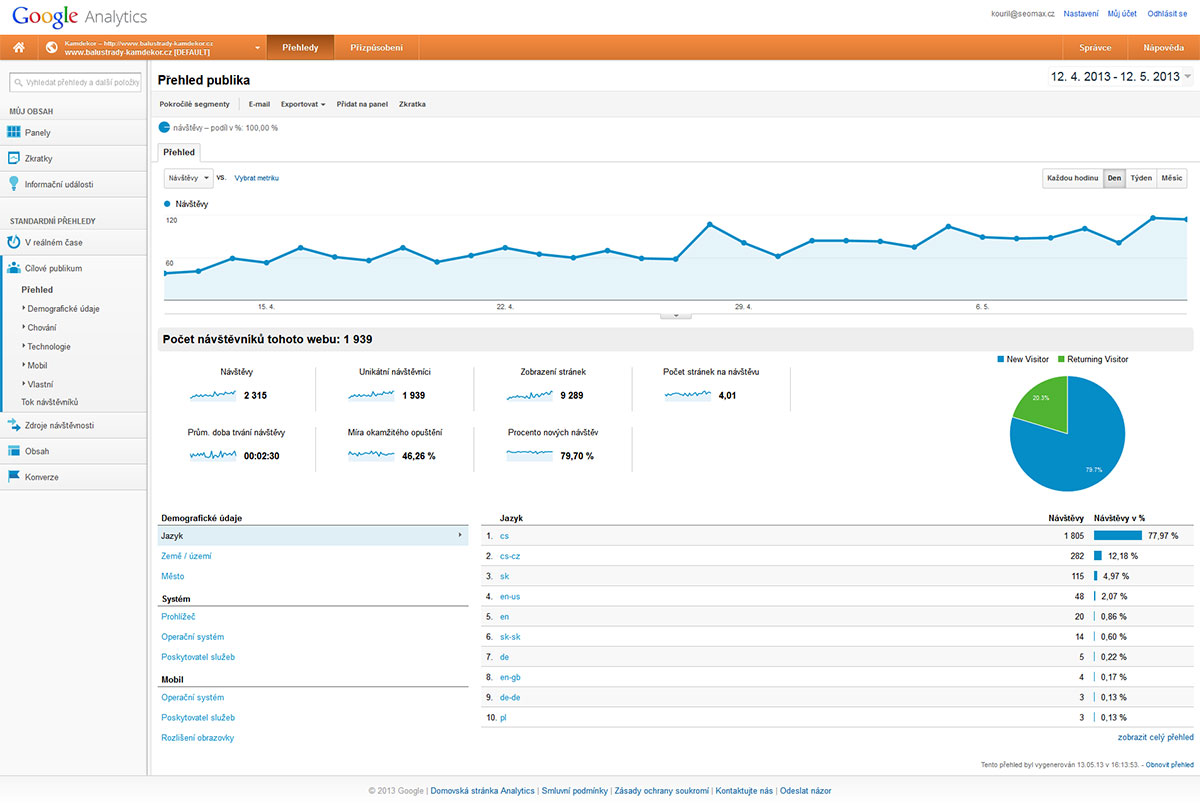The width and height of the screenshot is (1200, 805).
Task: Select Měsíc granularity button
Action: [1171, 178]
